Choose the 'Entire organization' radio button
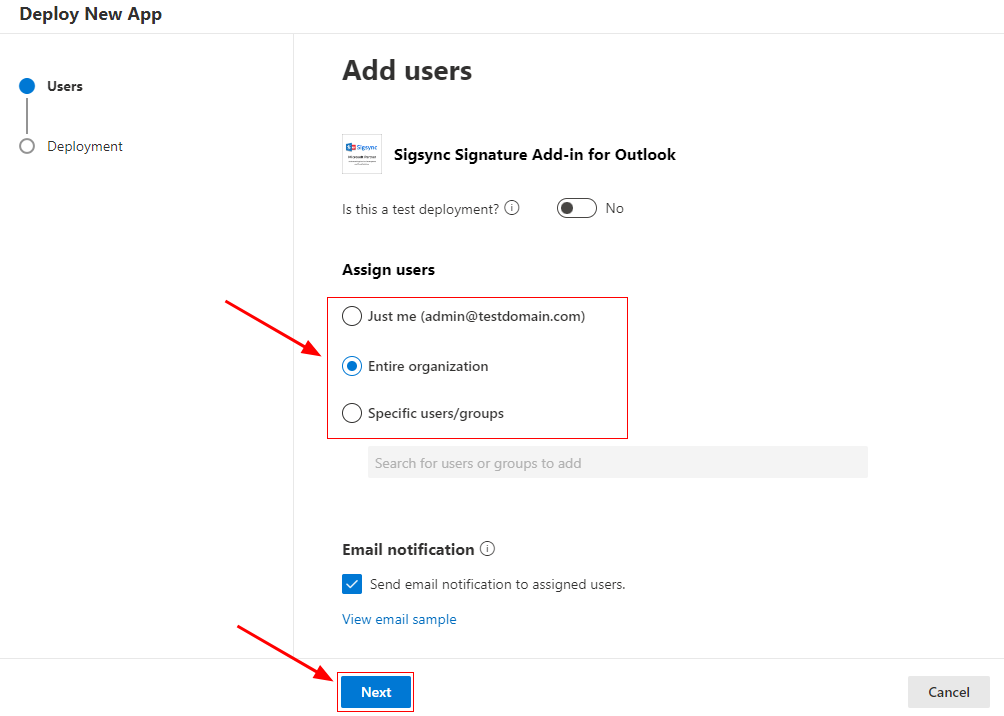 click(352, 366)
